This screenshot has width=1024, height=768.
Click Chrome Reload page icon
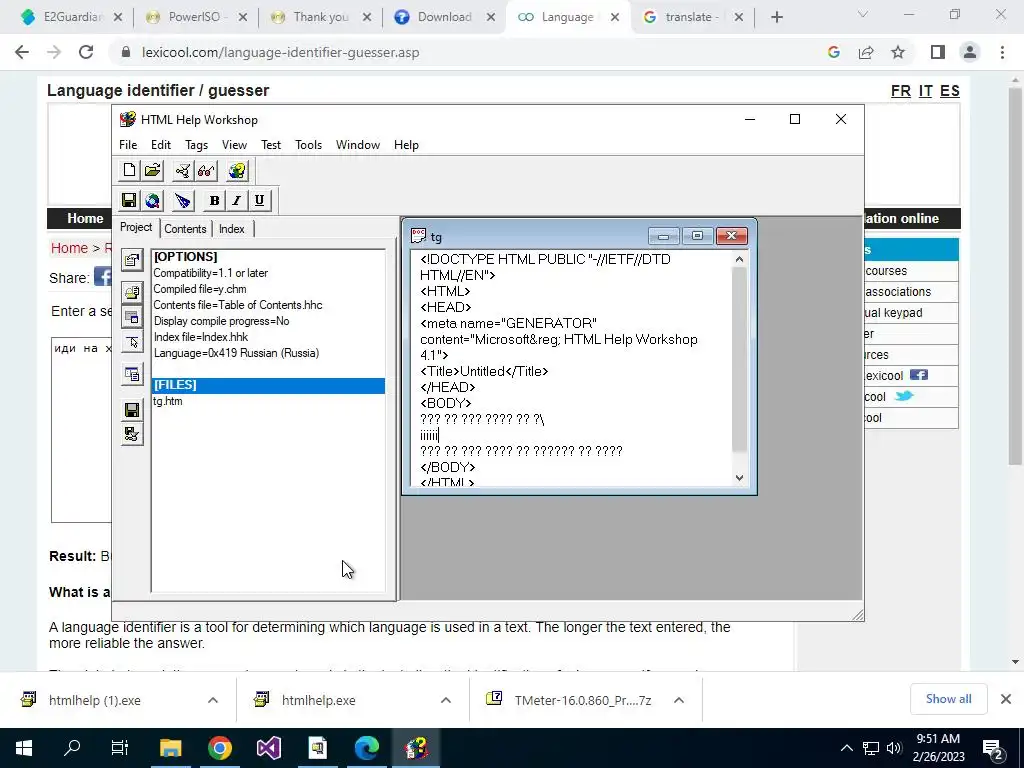(86, 52)
